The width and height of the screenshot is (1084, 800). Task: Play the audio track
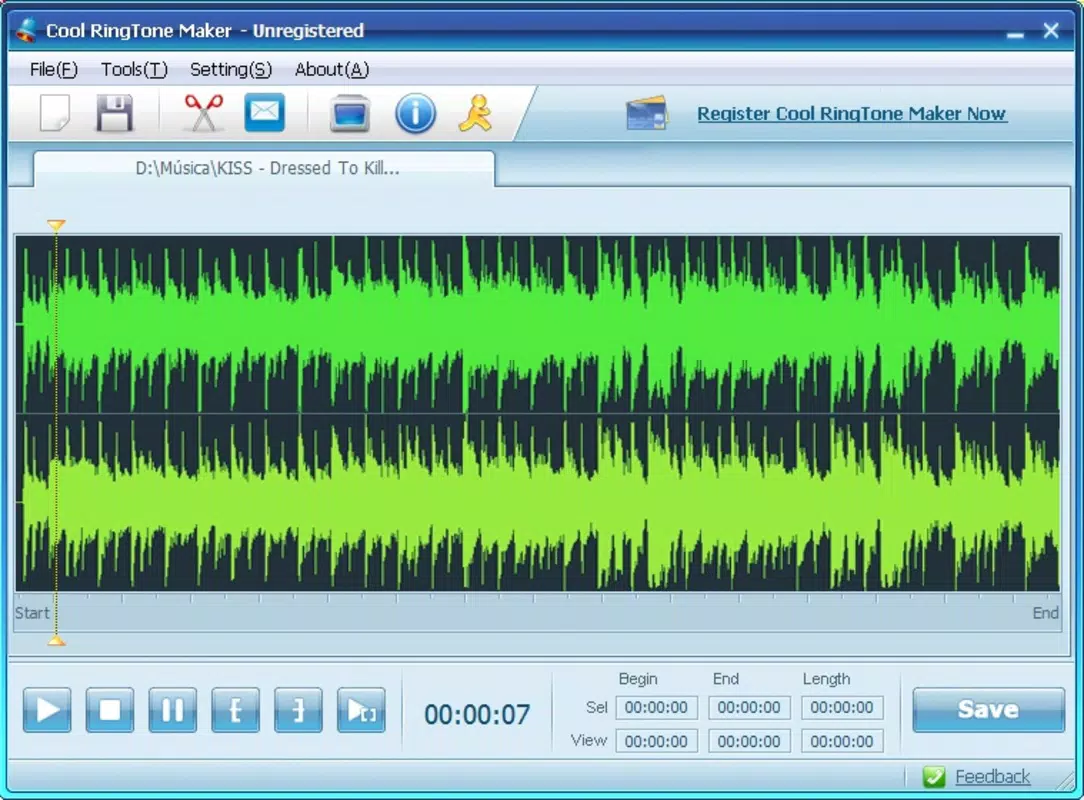(47, 709)
